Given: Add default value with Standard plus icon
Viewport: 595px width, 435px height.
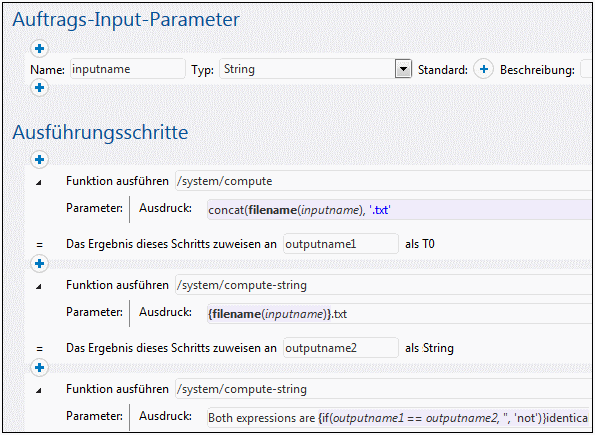Looking at the screenshot, I should pos(483,69).
